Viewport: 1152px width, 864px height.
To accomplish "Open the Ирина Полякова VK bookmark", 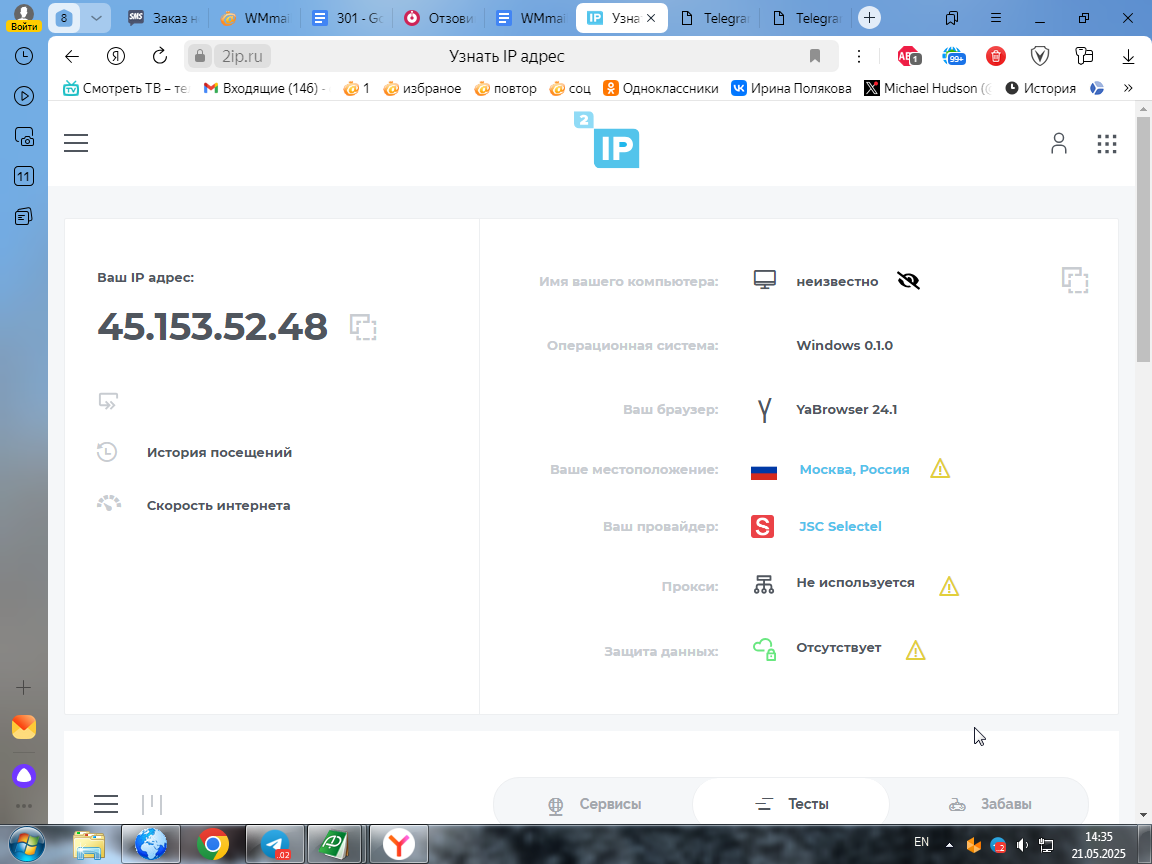I will click(791, 88).
